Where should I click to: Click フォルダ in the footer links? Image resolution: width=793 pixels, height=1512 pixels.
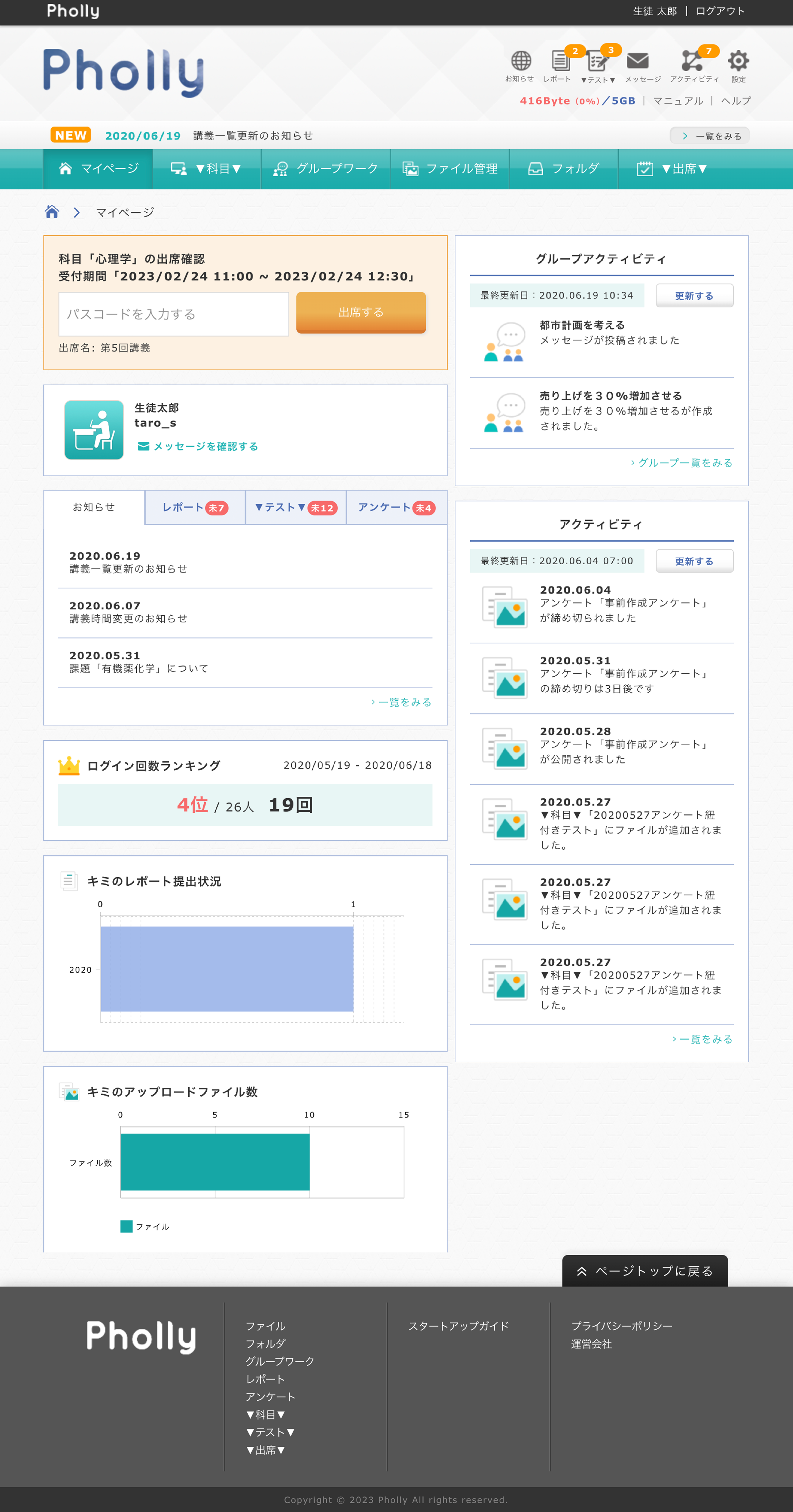pos(266,1344)
